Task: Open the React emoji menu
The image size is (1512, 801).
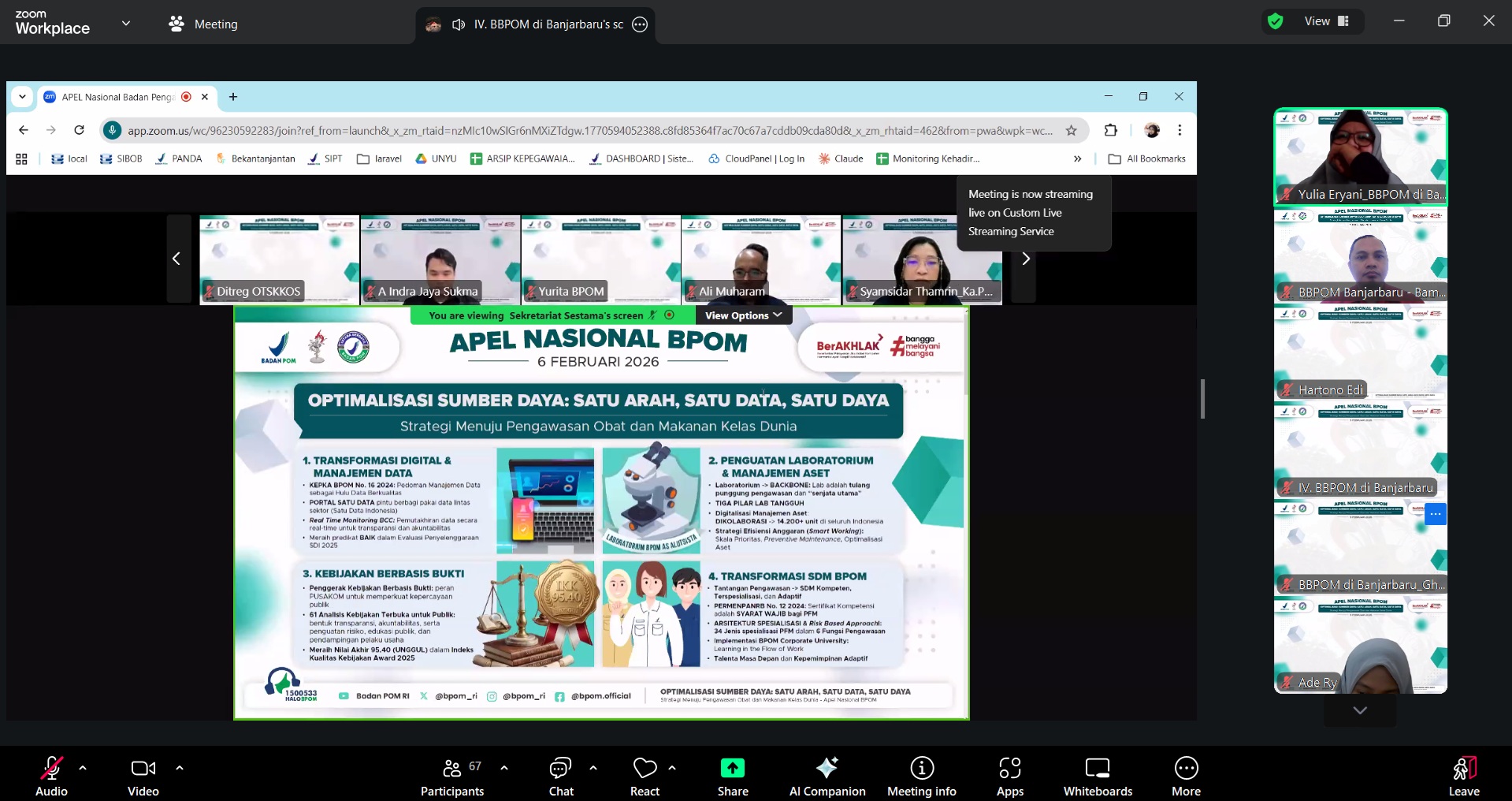Action: point(645,776)
